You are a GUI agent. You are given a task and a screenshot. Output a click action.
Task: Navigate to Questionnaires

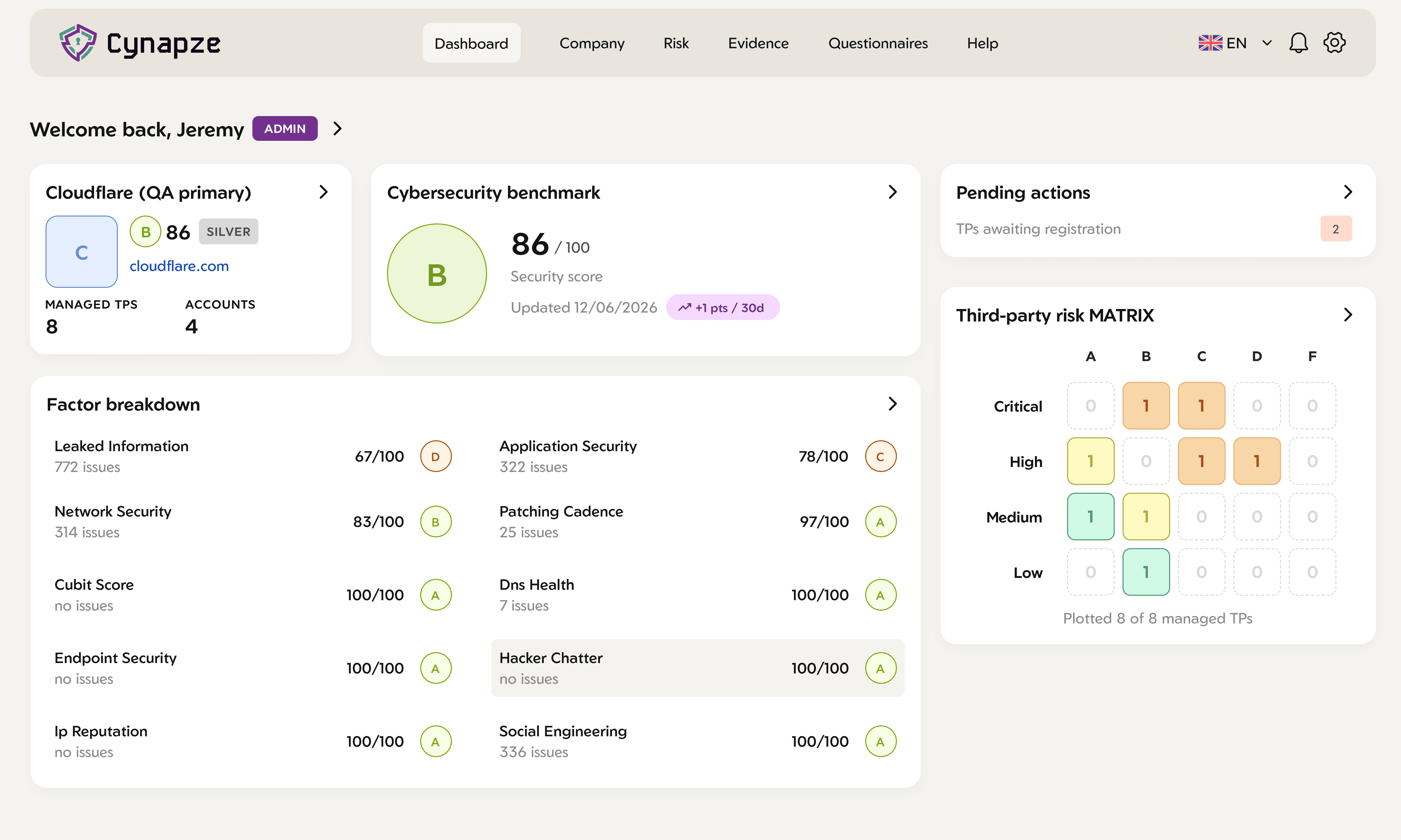tap(878, 43)
